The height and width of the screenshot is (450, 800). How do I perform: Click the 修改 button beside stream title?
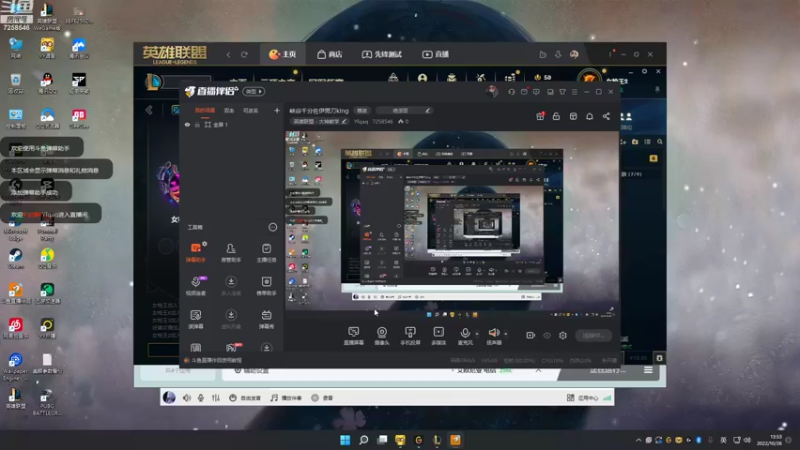coord(362,110)
